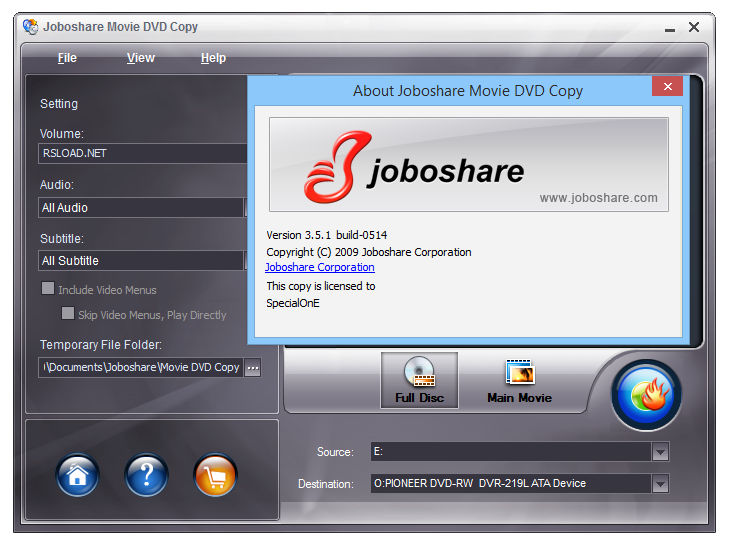The image size is (731, 550).
Task: Start burning with the flame button
Action: (x=647, y=395)
